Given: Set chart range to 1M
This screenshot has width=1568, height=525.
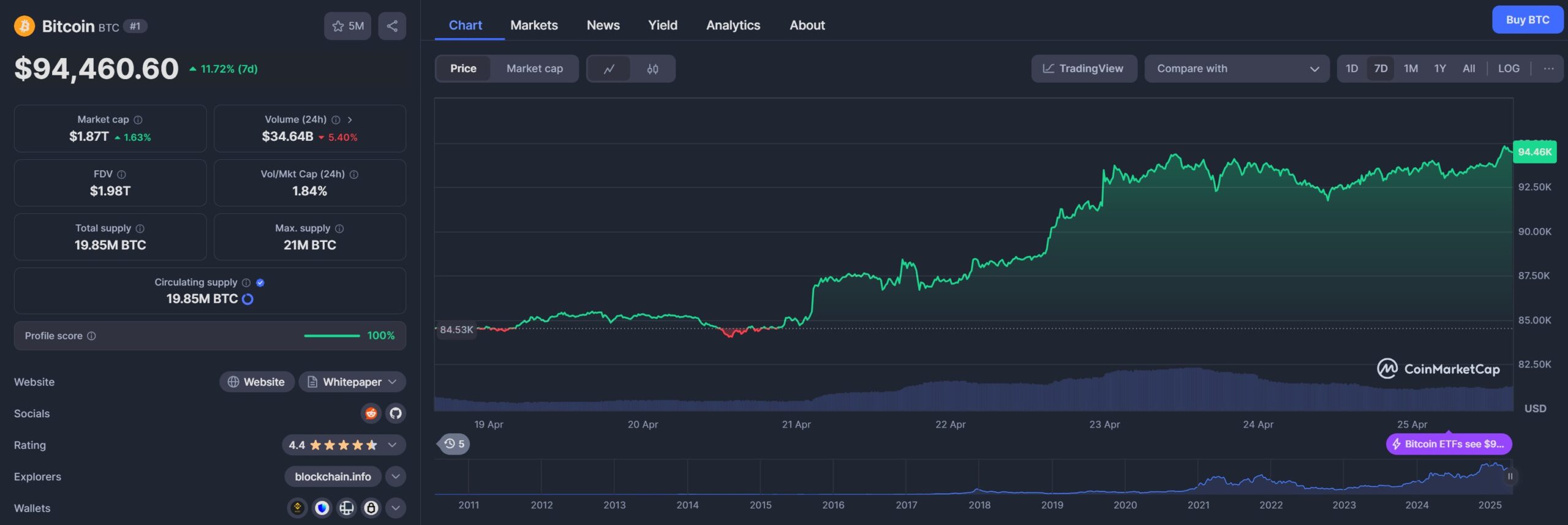Looking at the screenshot, I should pos(1411,69).
